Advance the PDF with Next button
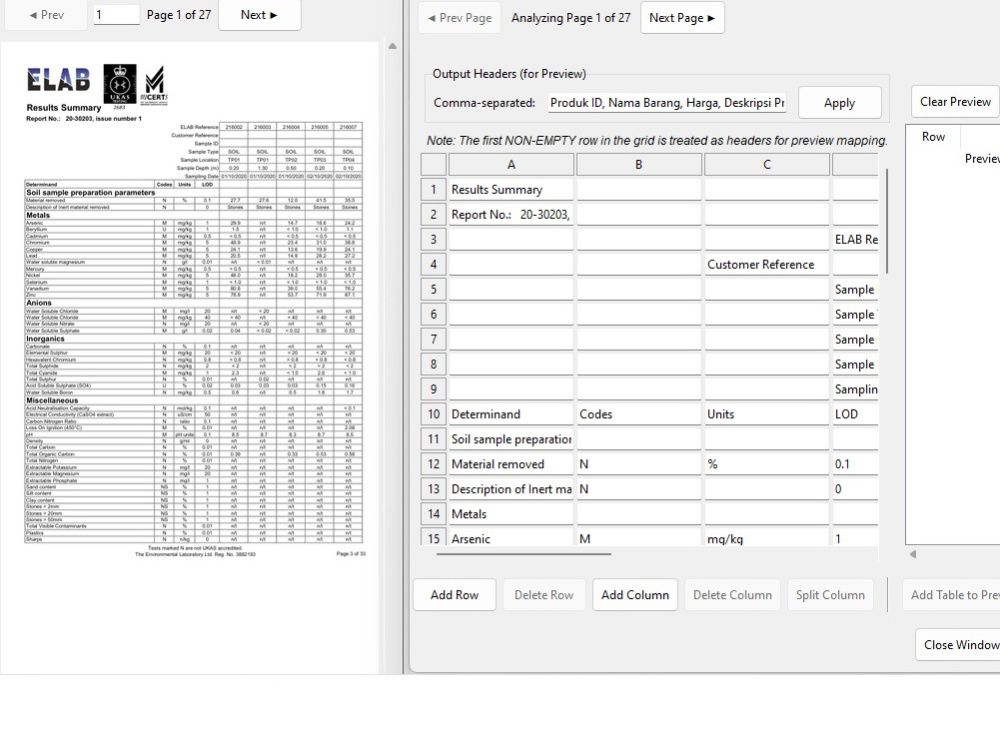This screenshot has height=749, width=1000. (x=260, y=15)
